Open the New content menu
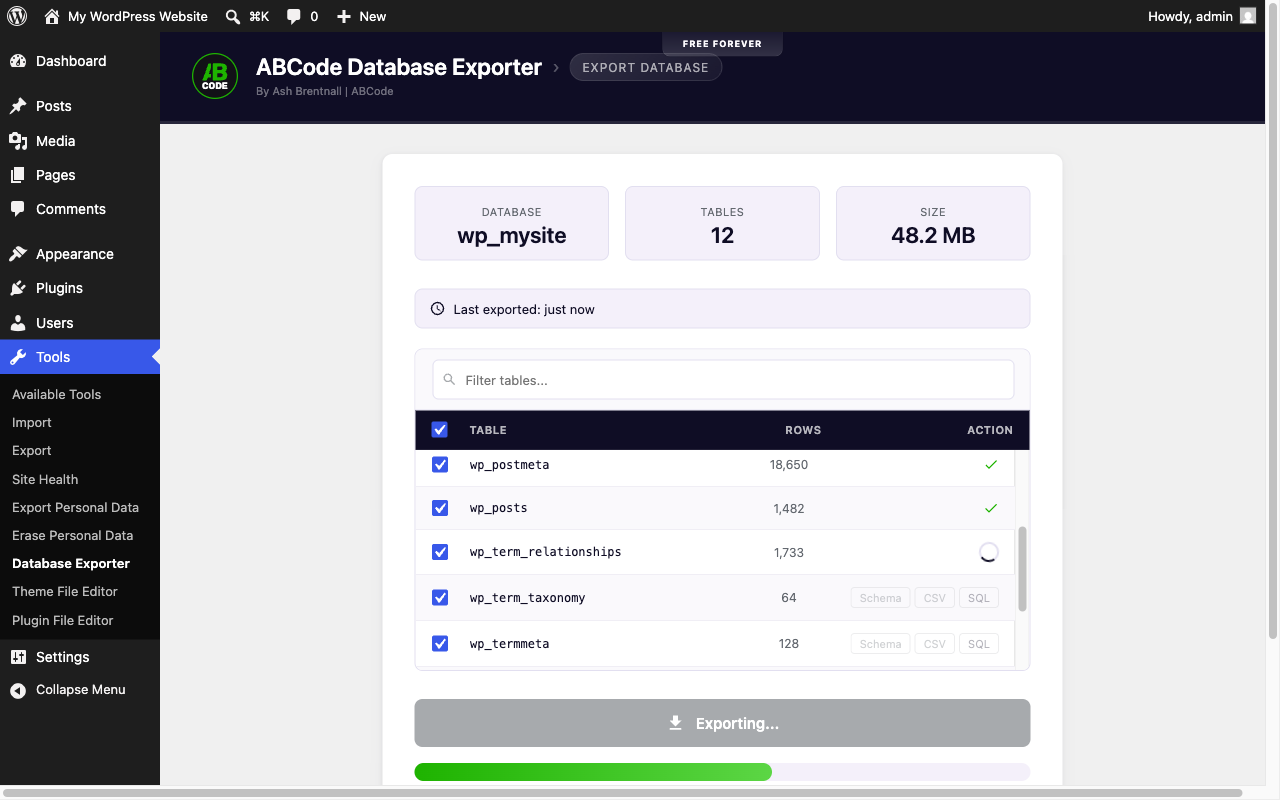 point(361,16)
